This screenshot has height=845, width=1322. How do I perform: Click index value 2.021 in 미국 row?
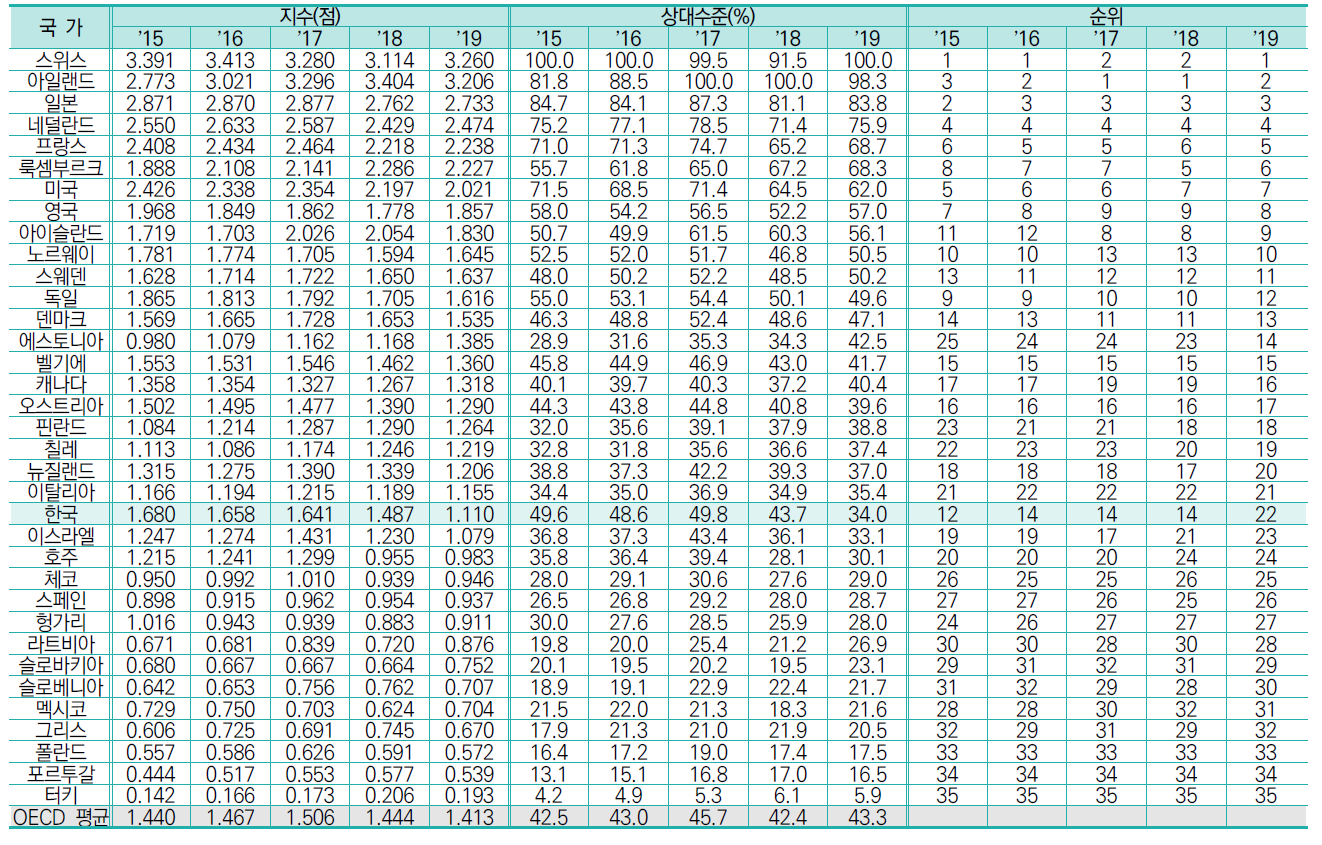click(x=470, y=190)
